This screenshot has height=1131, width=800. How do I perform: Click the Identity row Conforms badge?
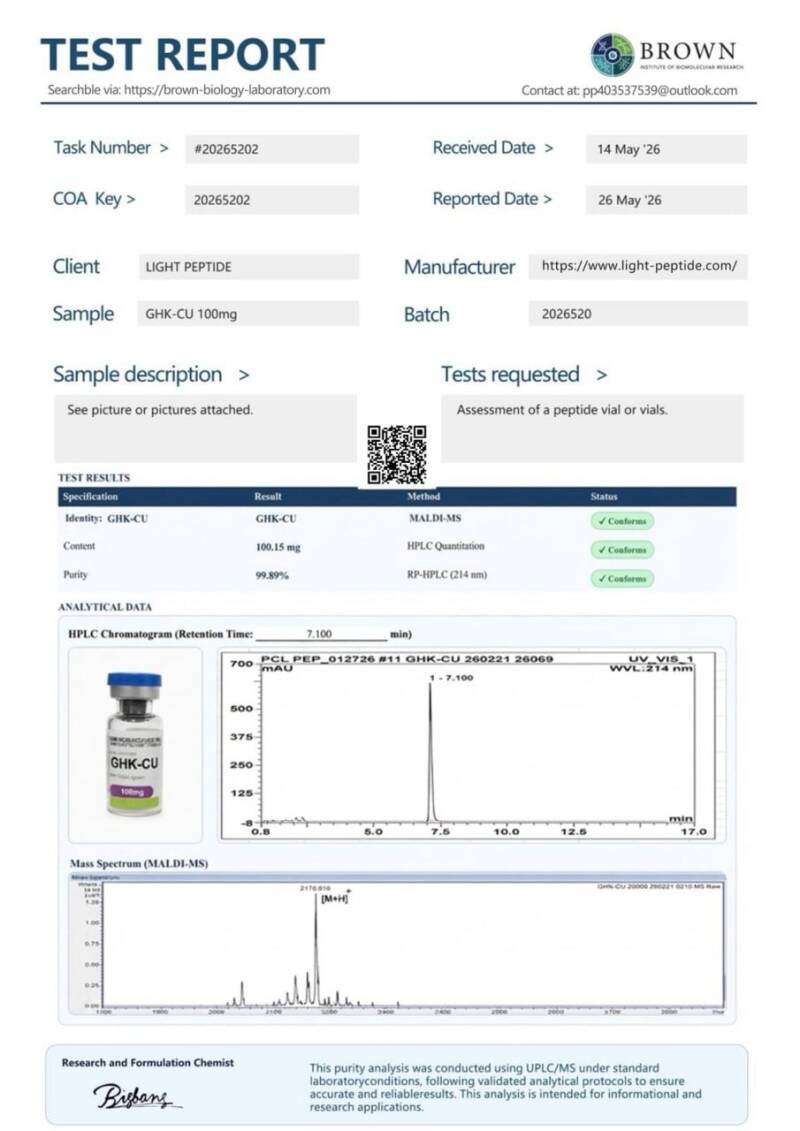(x=622, y=521)
